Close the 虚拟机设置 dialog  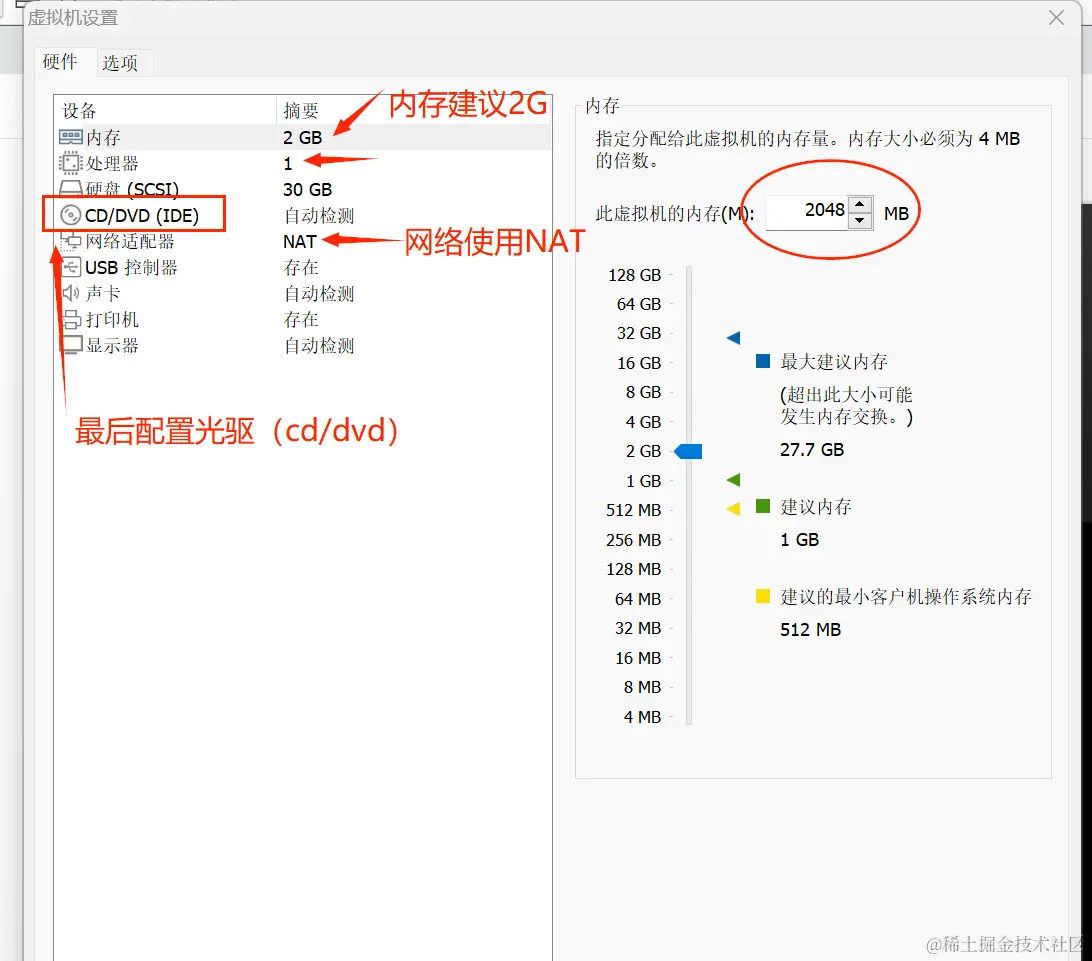point(1056,17)
